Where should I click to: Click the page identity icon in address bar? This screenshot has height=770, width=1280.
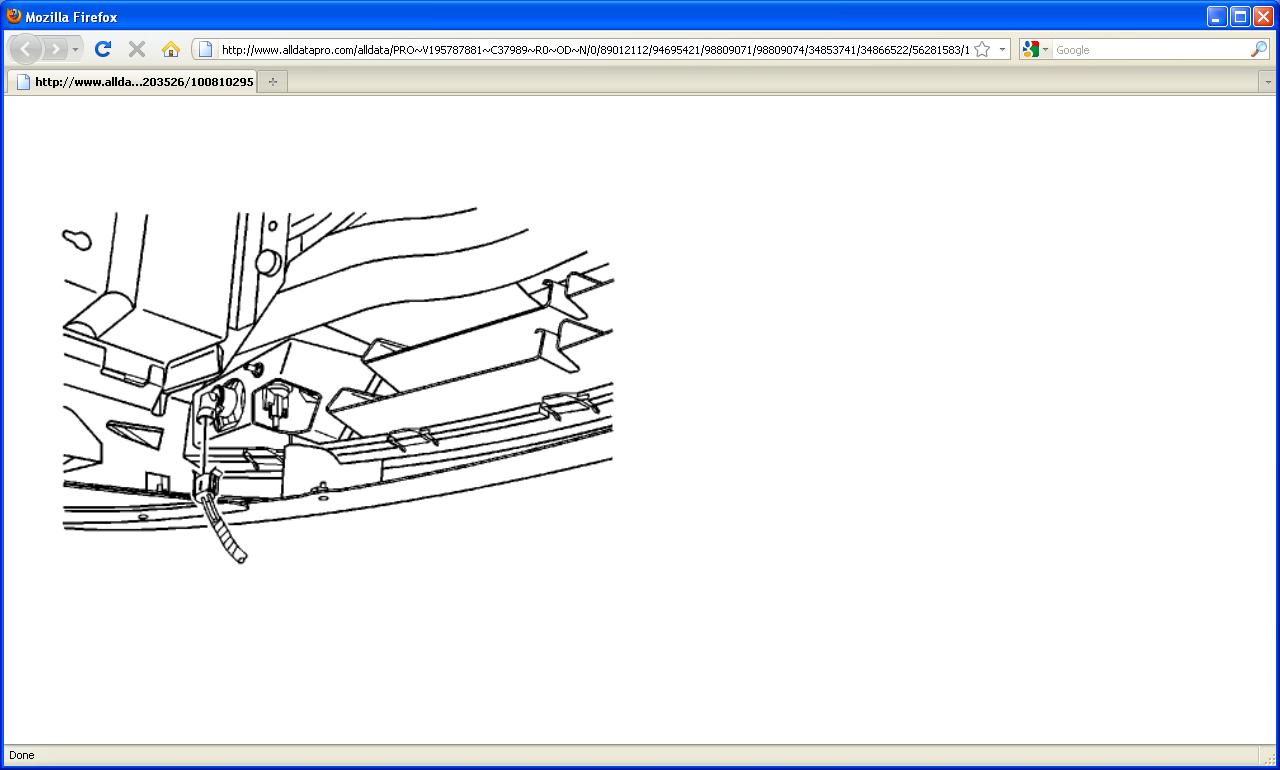[x=205, y=49]
